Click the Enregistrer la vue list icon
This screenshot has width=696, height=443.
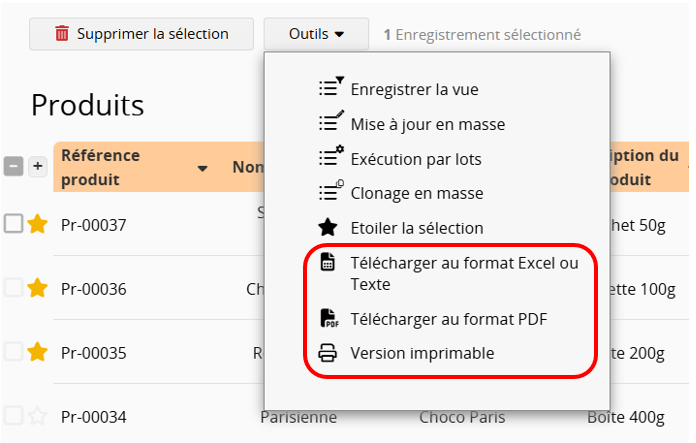click(330, 88)
